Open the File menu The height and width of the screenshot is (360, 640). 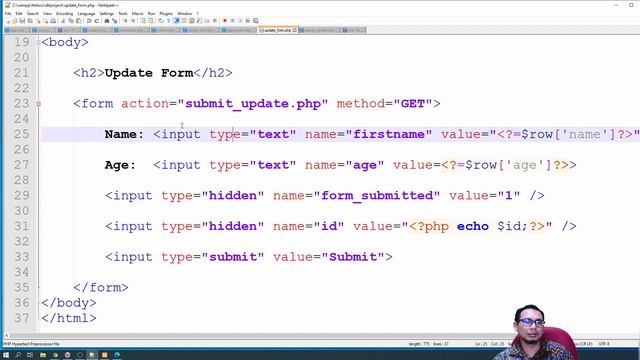pyautogui.click(x=8, y=13)
